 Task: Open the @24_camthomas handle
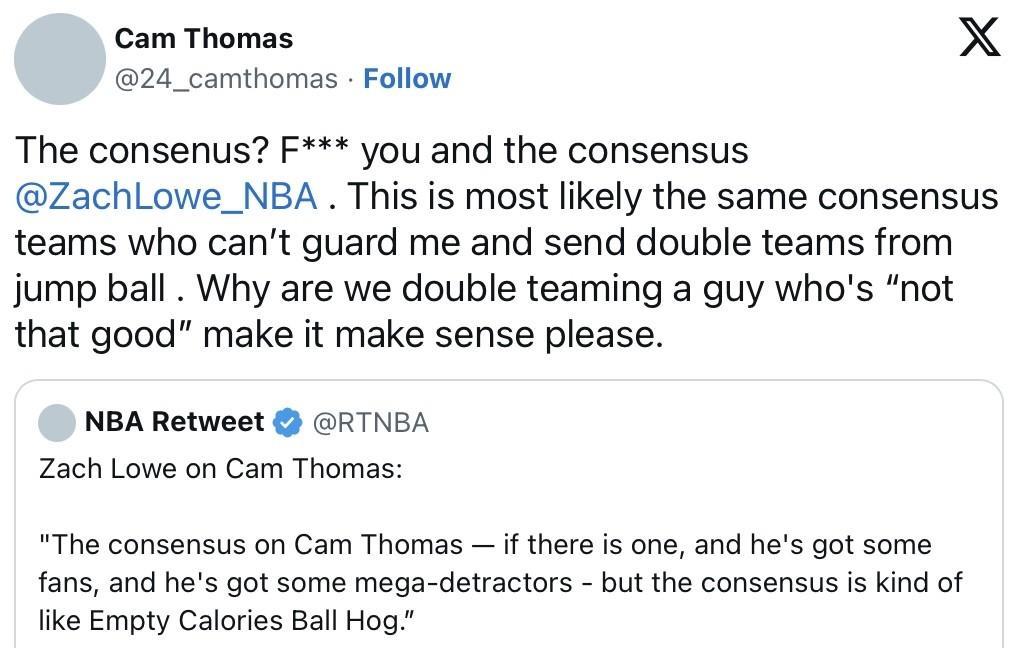[x=227, y=79]
